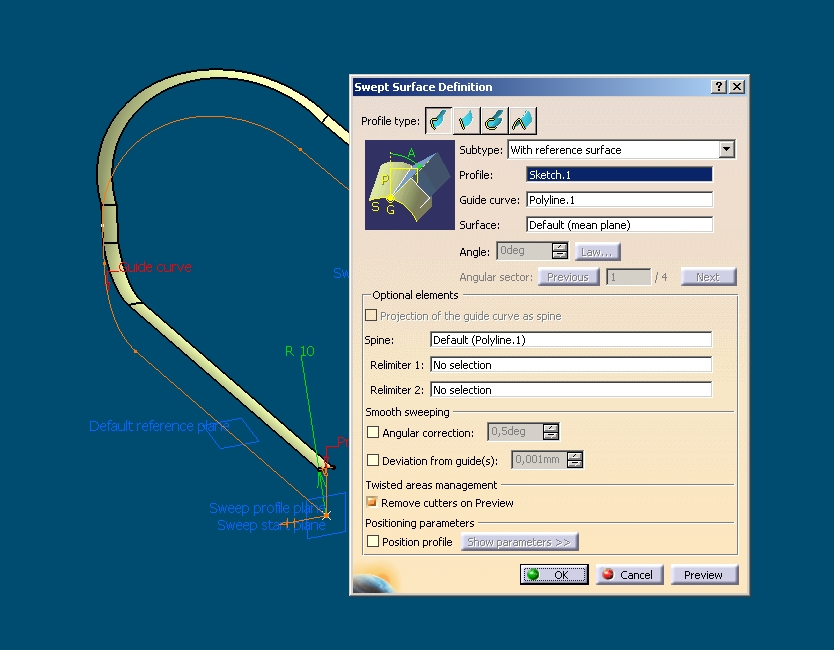
Task: Click the Deviation 0,001mm value field
Action: point(539,460)
